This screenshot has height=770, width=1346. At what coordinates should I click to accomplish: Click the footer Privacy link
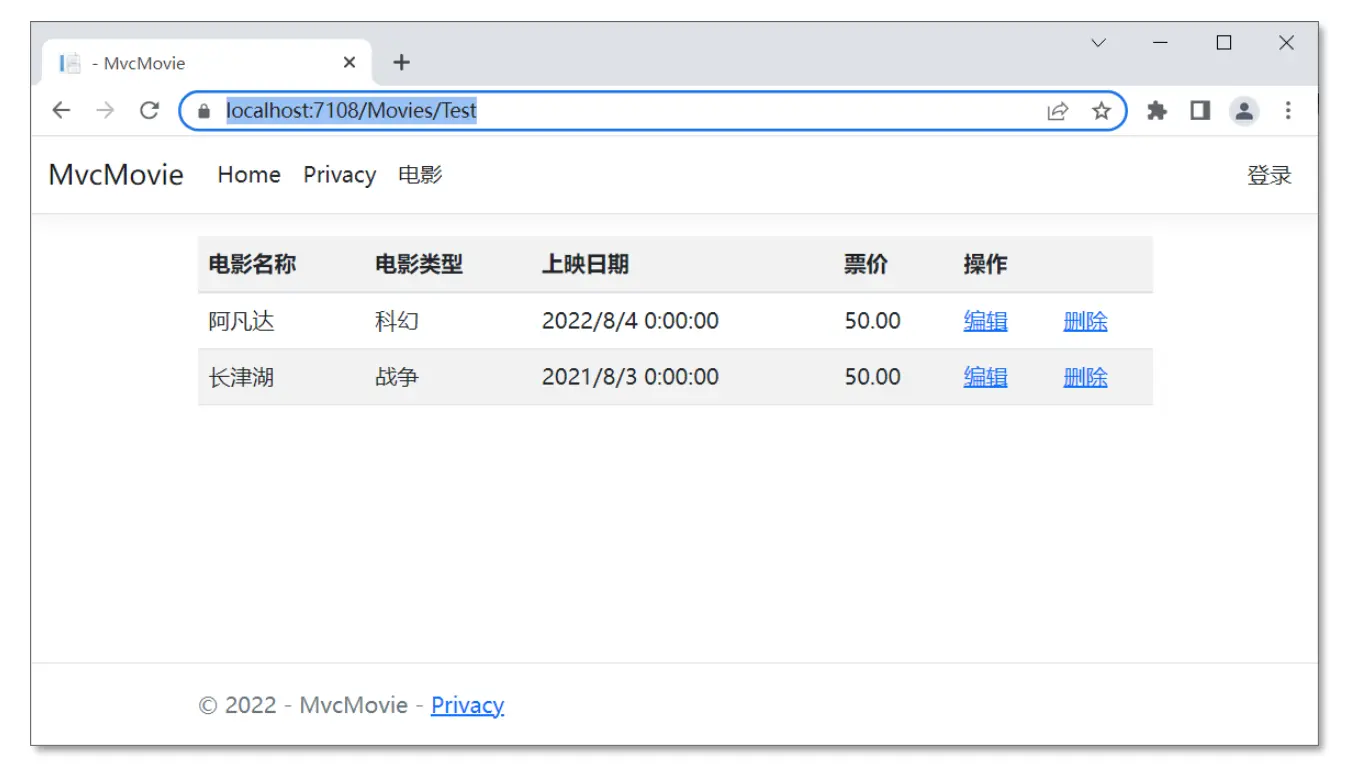pyautogui.click(x=467, y=705)
